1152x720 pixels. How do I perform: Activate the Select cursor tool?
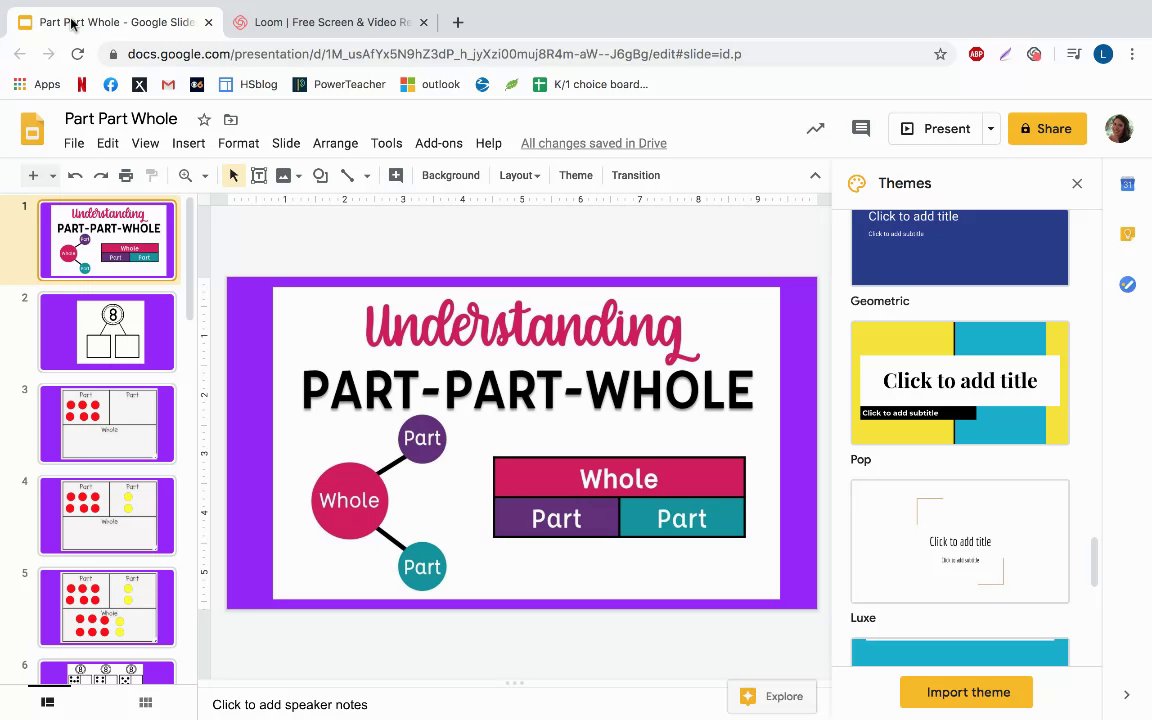point(234,176)
